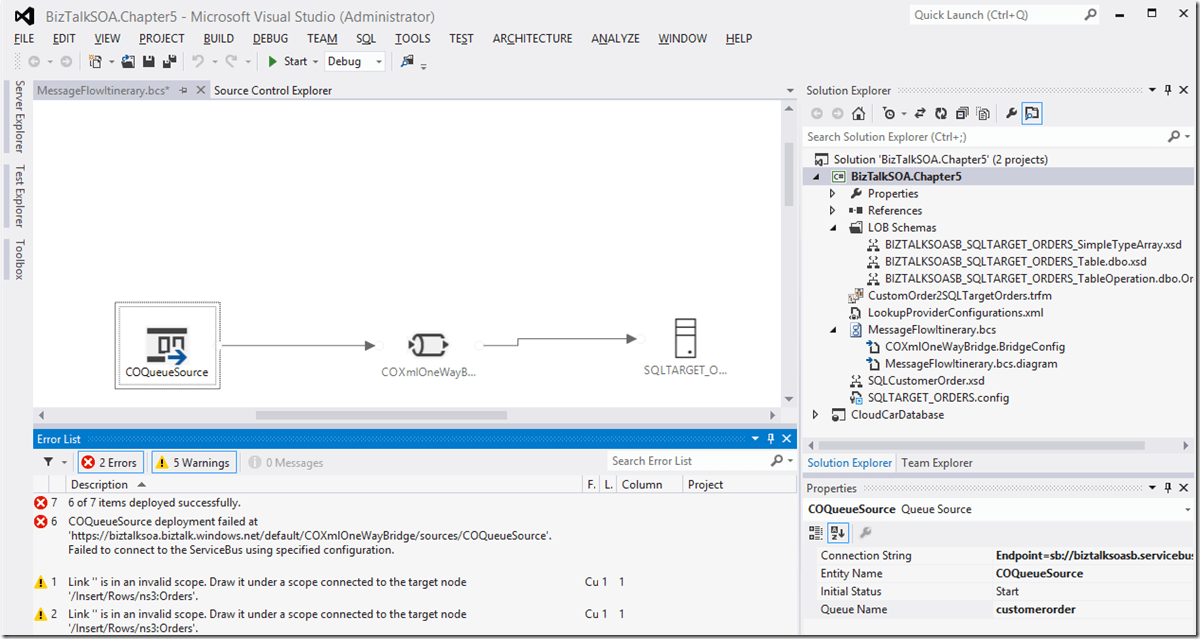
Task: Switch to the Team Explorer tab
Action: point(936,463)
